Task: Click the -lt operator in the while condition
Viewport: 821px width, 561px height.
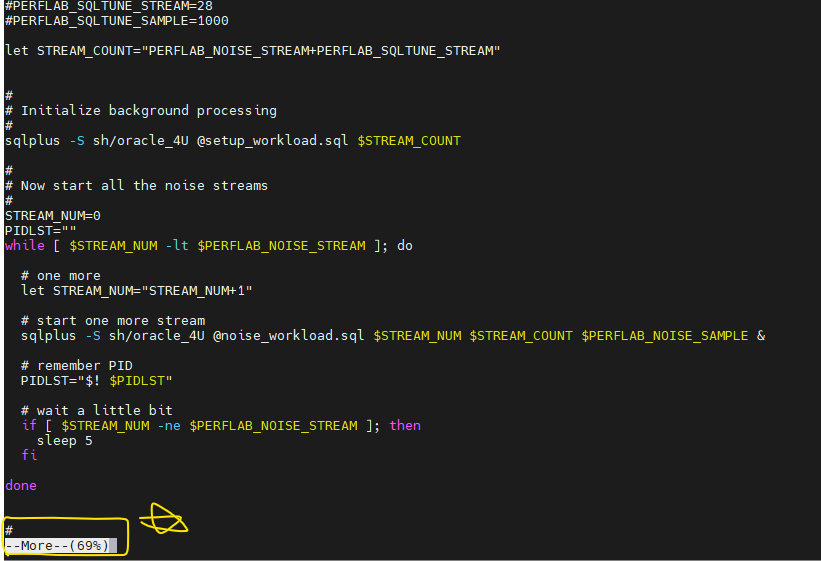Action: point(176,246)
